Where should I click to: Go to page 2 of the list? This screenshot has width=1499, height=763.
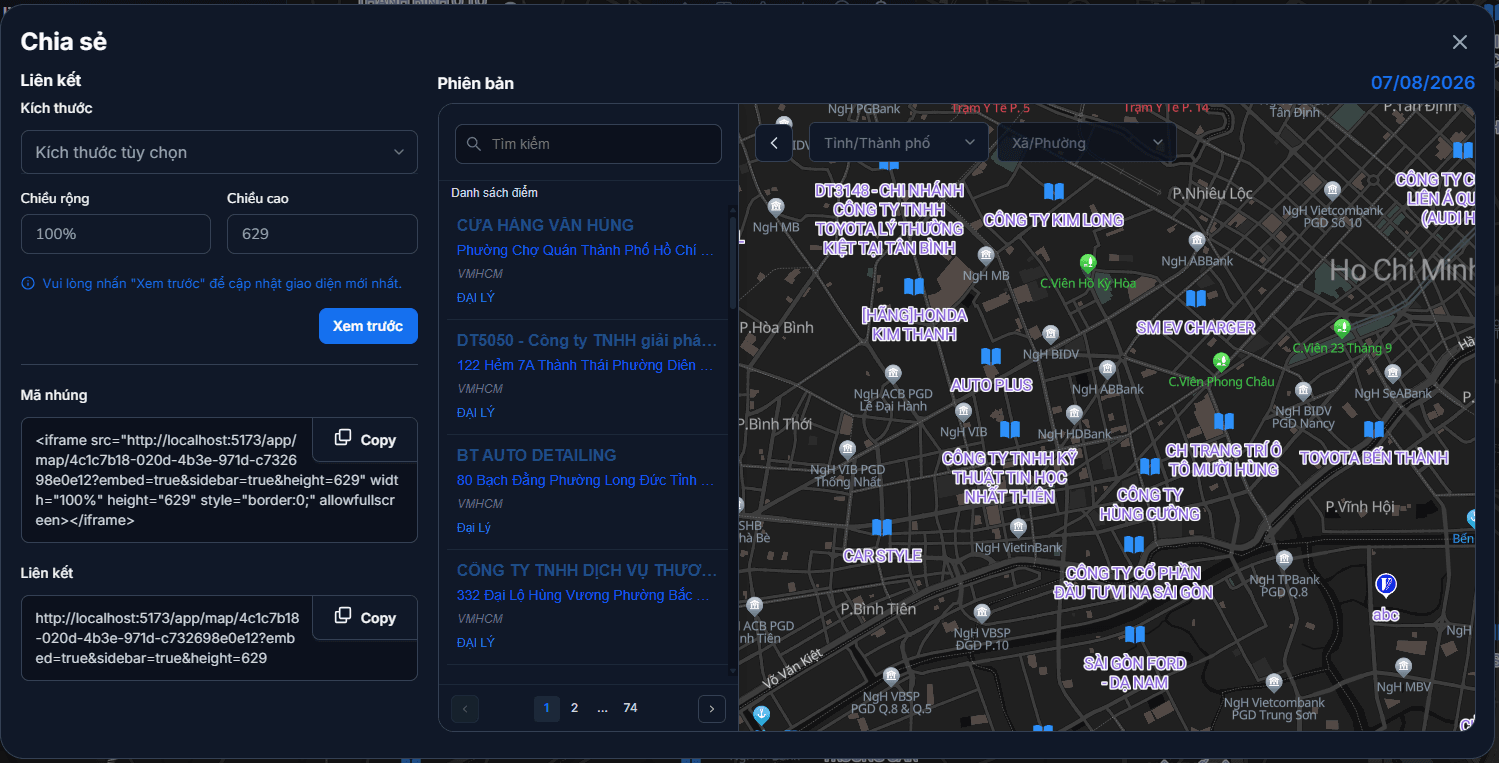[574, 708]
